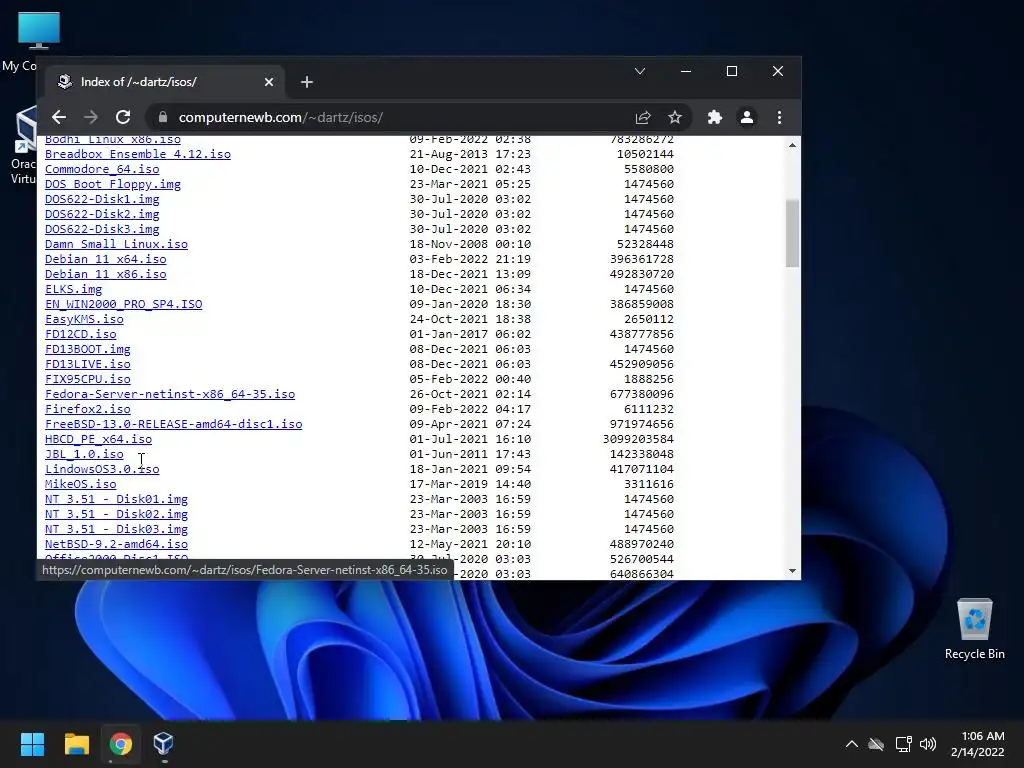1024x768 pixels.
Task: Open the FD12CD.iso link
Action: tap(81, 334)
